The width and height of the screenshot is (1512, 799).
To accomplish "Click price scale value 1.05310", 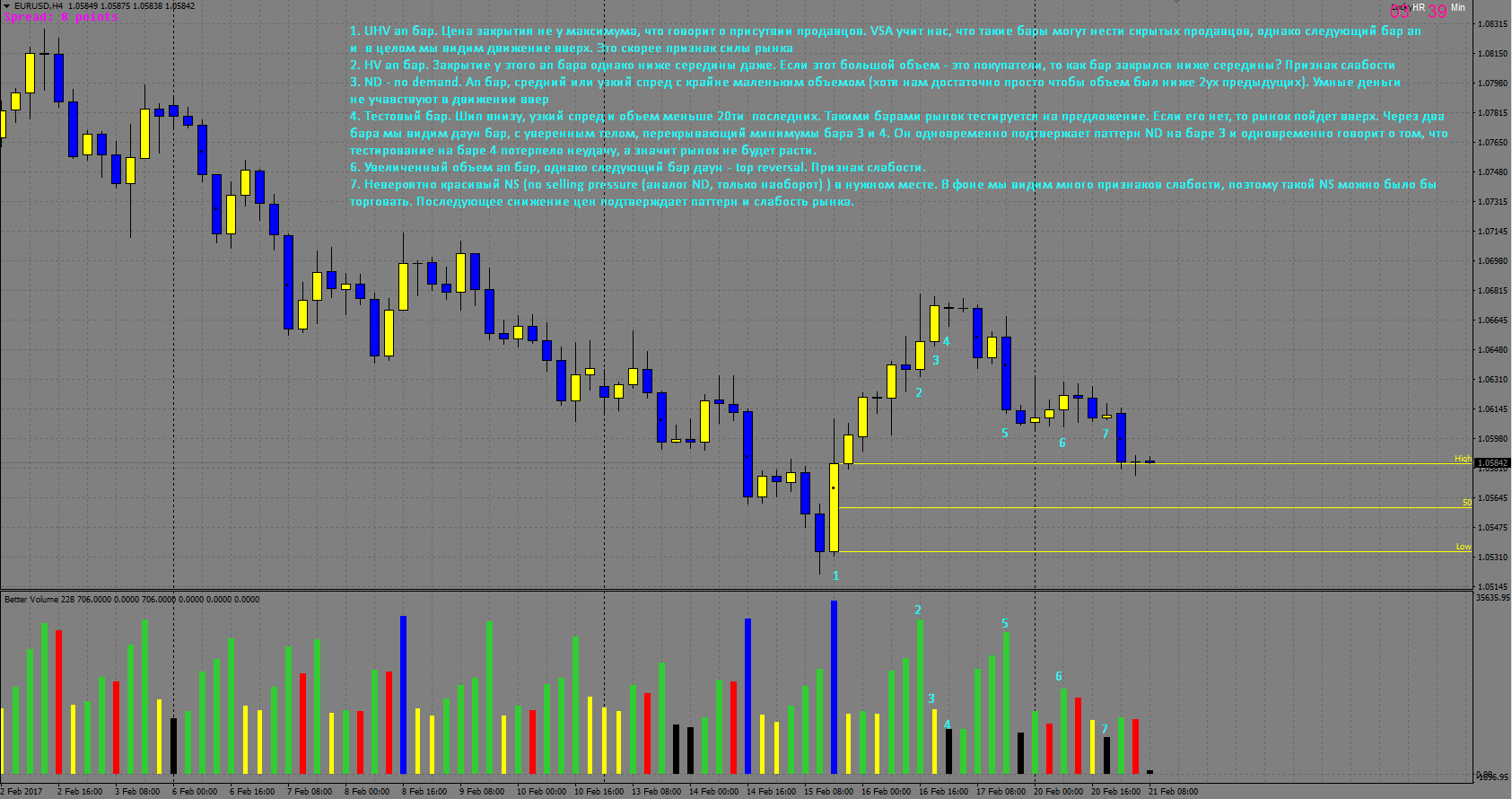I will [1492, 557].
